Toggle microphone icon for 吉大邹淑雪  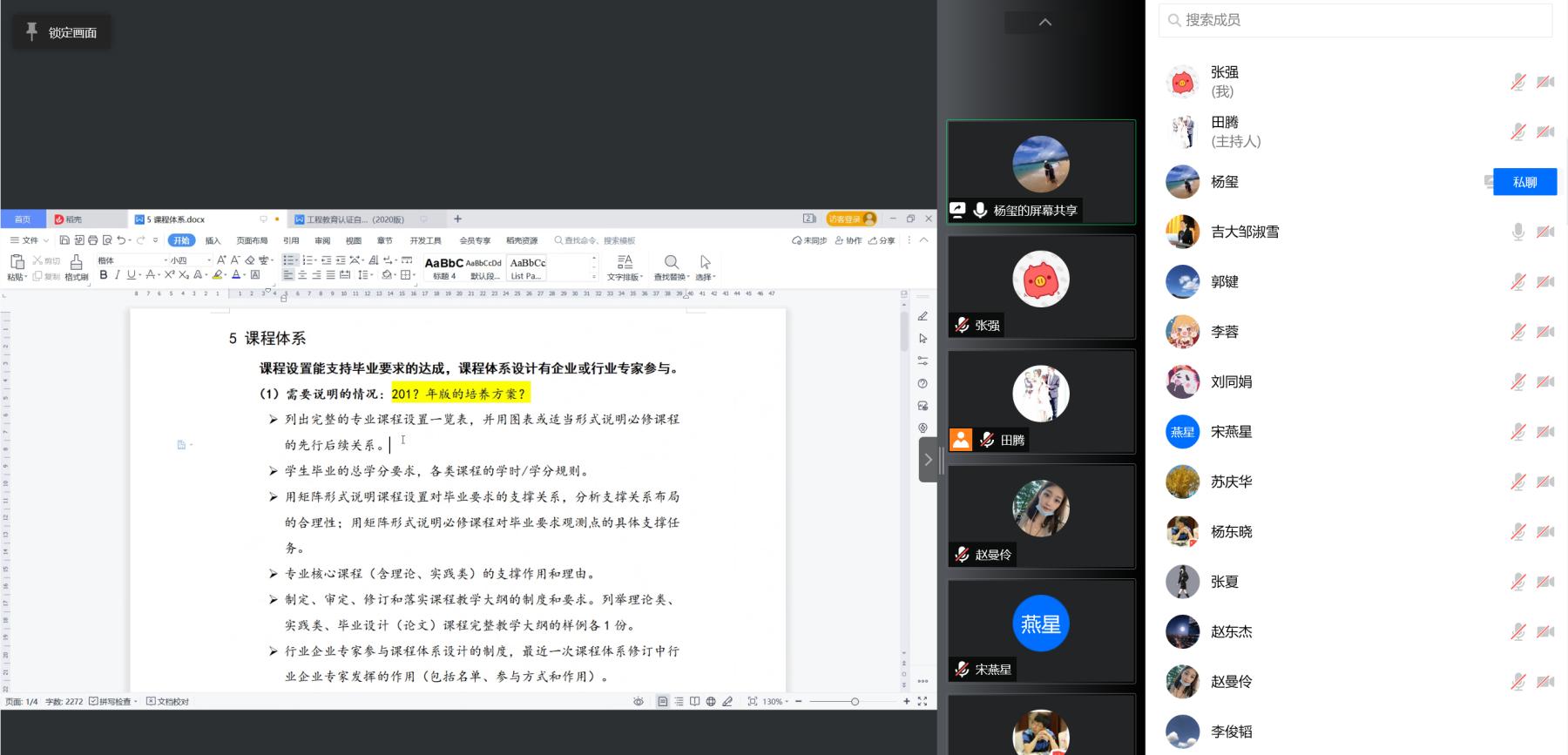click(1517, 232)
